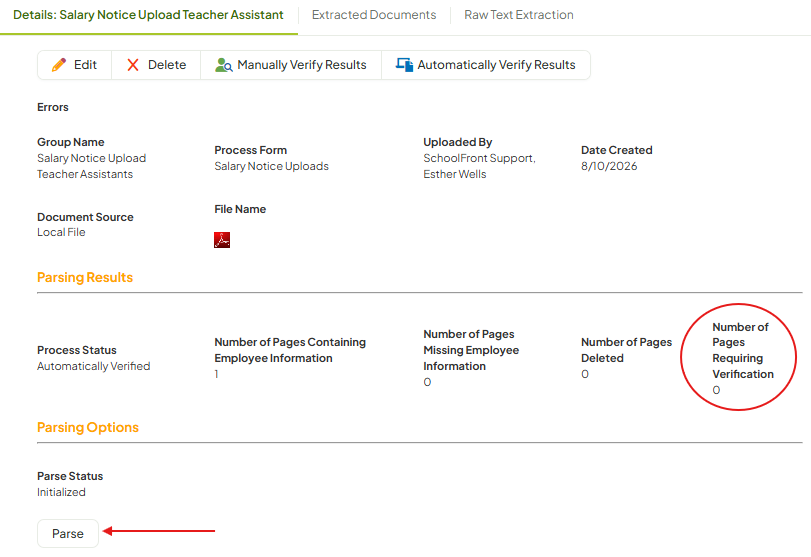Click the Date Created value 8/10/2026
Screen dimensions: 811x557
pyautogui.click(x=609, y=166)
